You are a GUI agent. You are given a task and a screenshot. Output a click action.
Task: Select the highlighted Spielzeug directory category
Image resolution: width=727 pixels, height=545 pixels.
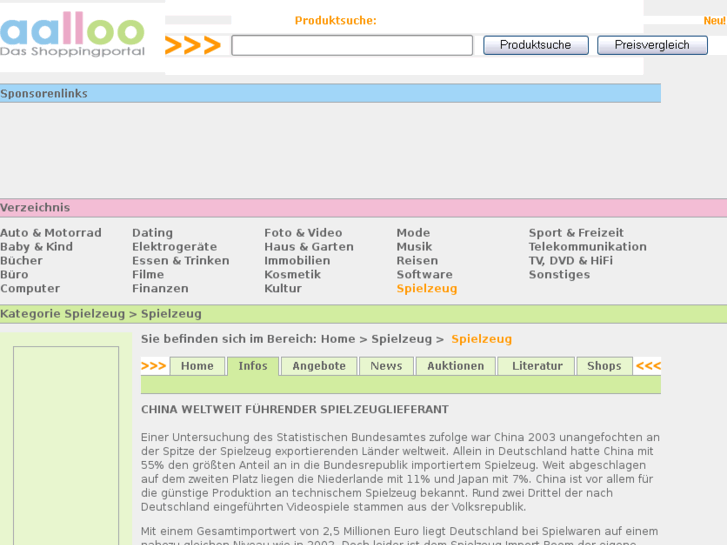click(x=427, y=289)
